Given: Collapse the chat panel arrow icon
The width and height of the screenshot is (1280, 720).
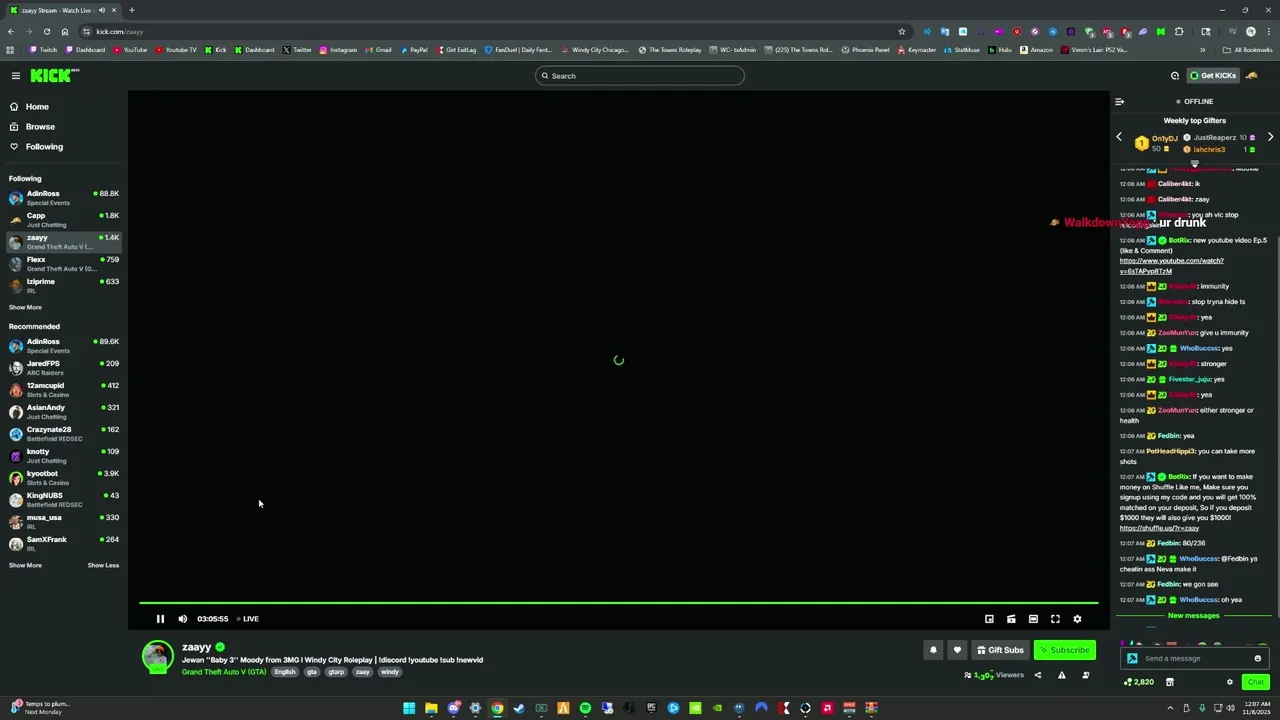Looking at the screenshot, I should click(1120, 102).
